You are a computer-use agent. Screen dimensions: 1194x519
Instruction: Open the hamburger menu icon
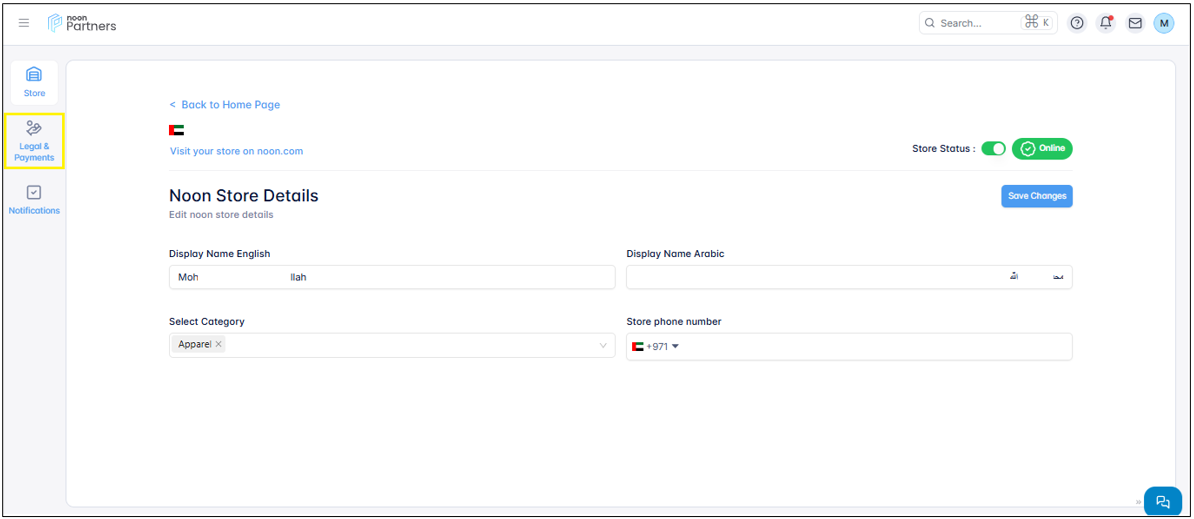point(24,23)
